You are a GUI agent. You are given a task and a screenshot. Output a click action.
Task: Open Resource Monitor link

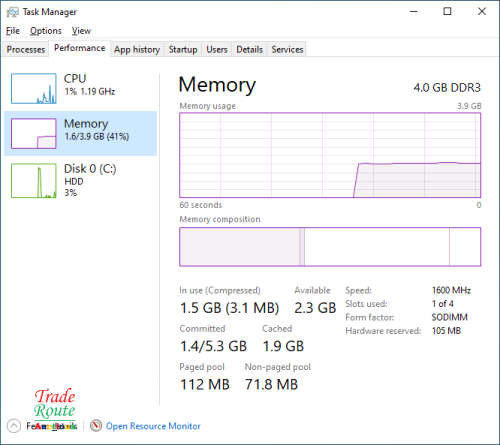[153, 426]
